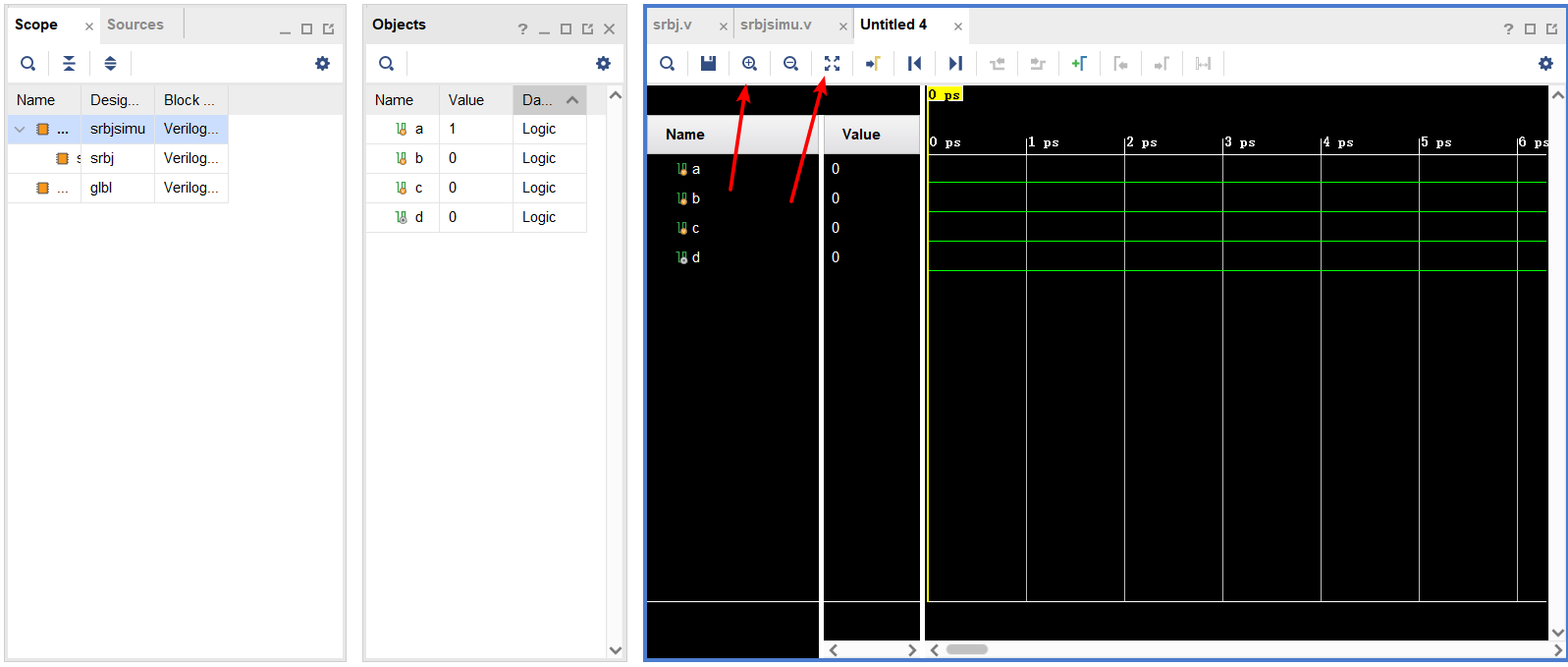Click the yellow 0 ps cursor marker
Screen dimensions: 1568x667
(x=946, y=94)
